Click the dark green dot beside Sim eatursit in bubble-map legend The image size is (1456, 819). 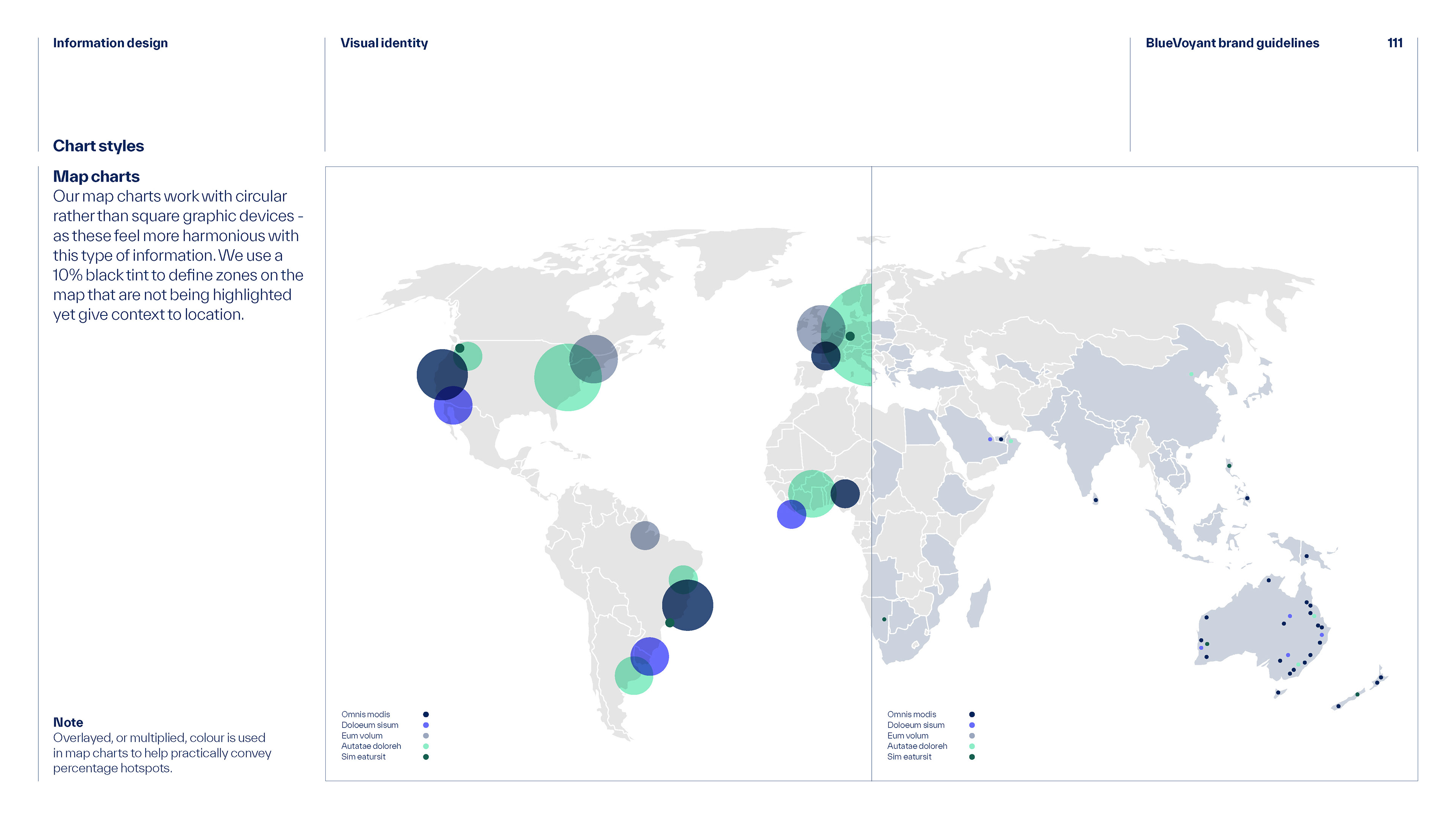pyautogui.click(x=425, y=757)
